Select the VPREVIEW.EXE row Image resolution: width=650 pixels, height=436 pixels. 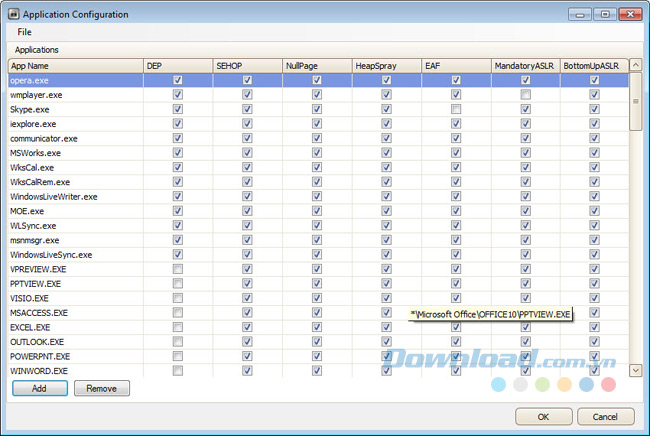click(318, 269)
